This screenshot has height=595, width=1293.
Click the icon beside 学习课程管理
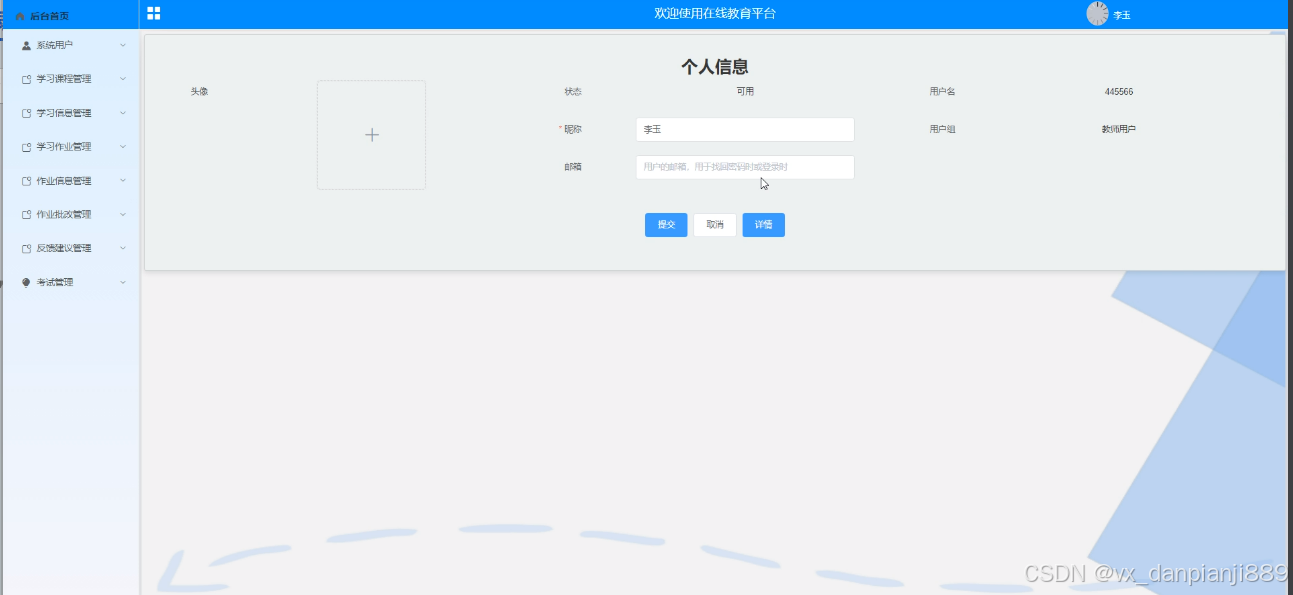(x=26, y=79)
